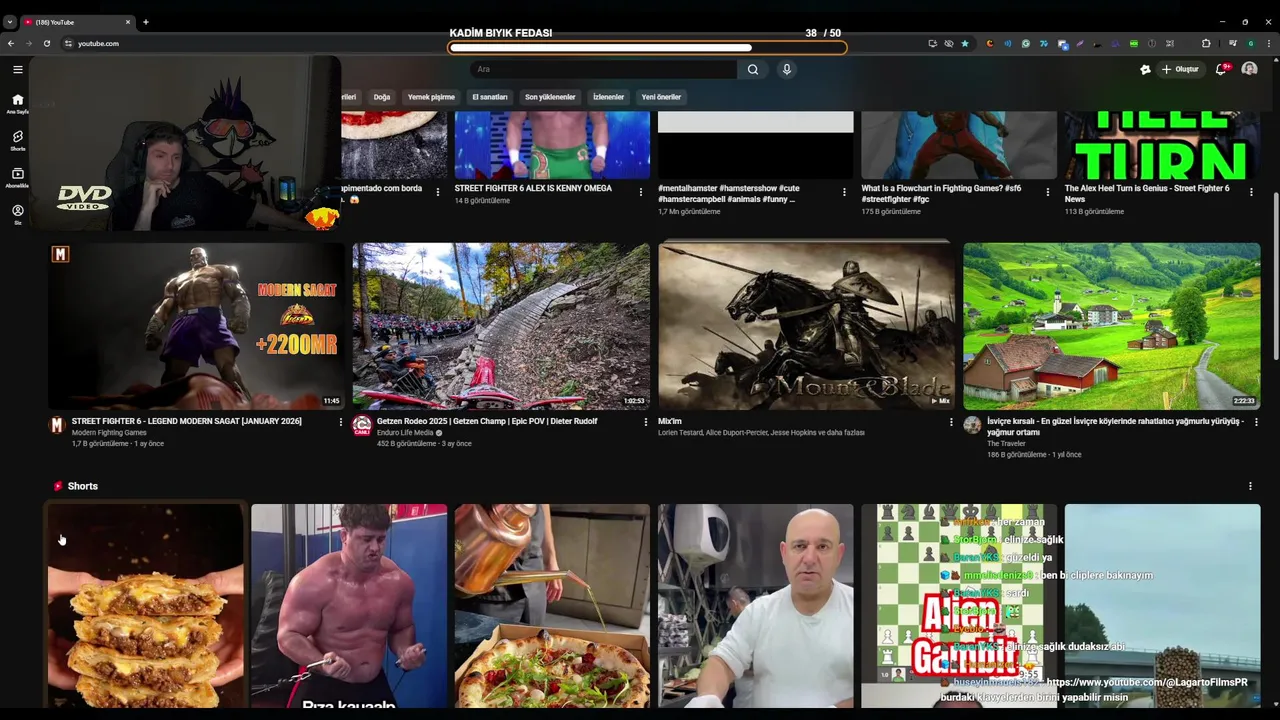This screenshot has width=1280, height=720.
Task: Open options menu for Mix'im playlist
Action: click(950, 422)
